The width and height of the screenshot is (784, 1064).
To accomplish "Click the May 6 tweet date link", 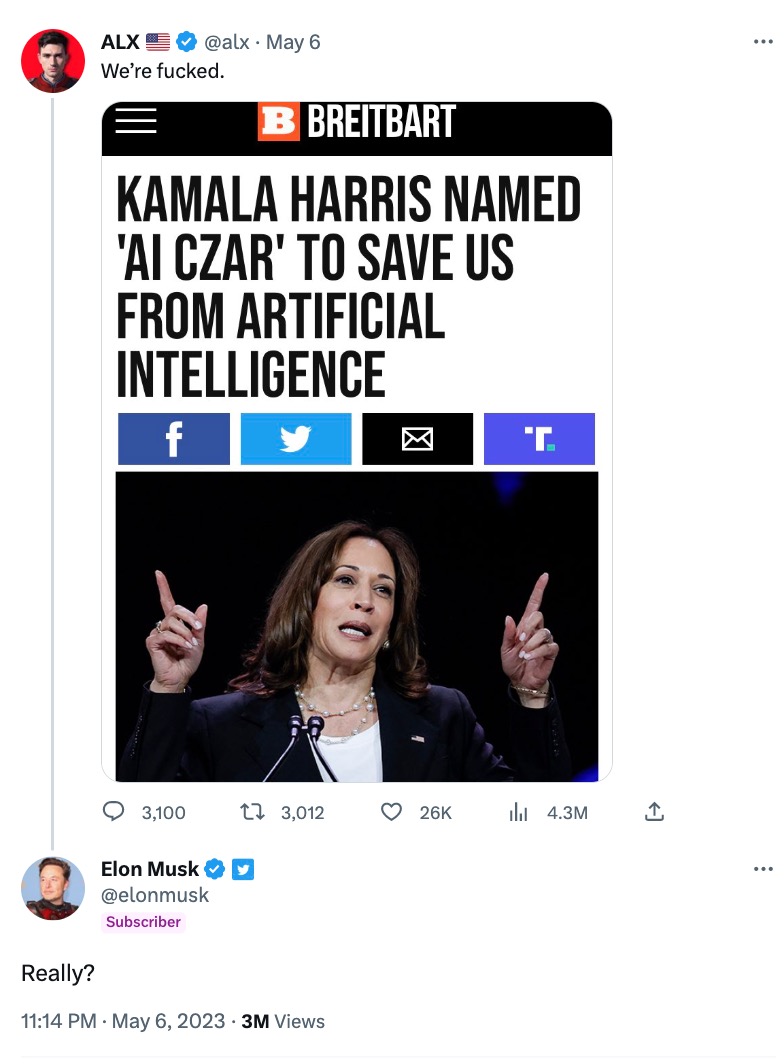I will tap(293, 42).
